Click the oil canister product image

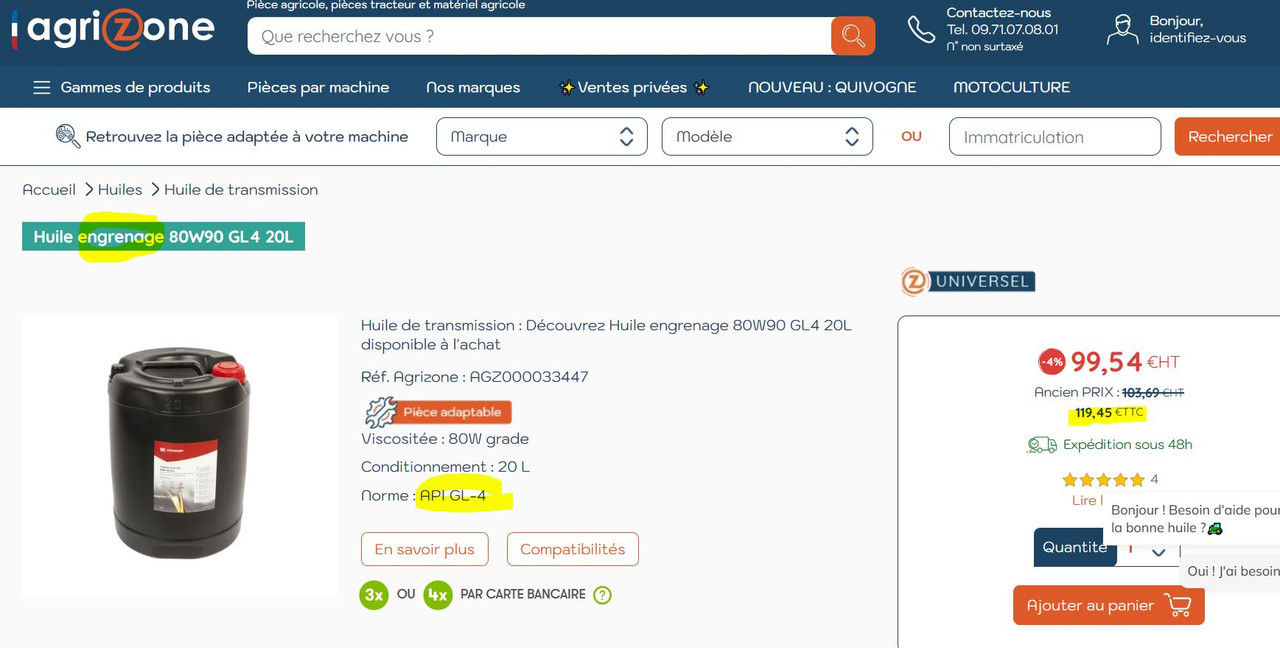pos(180,455)
